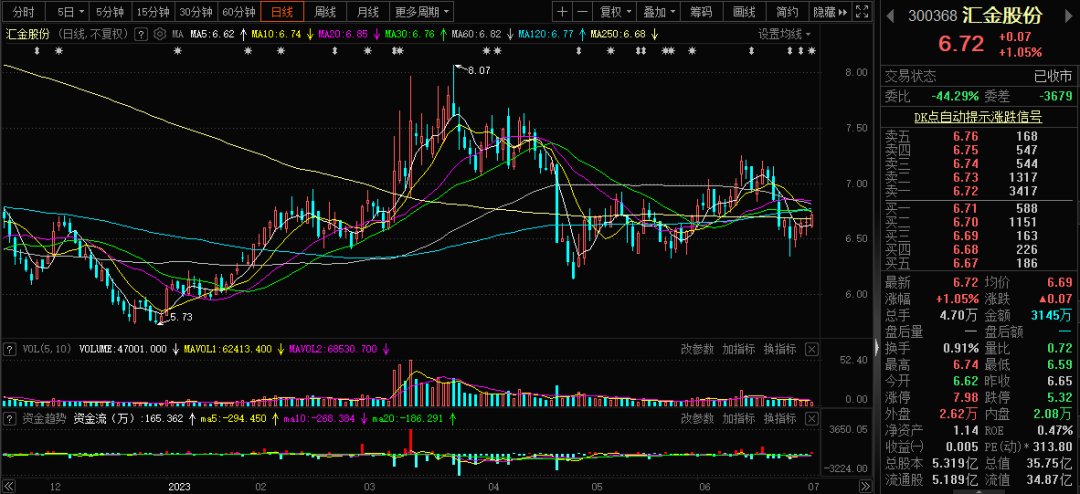Image resolution: width=1080 pixels, height=494 pixels.
Task: Click 换指标 in VOL panel
Action: coord(780,349)
